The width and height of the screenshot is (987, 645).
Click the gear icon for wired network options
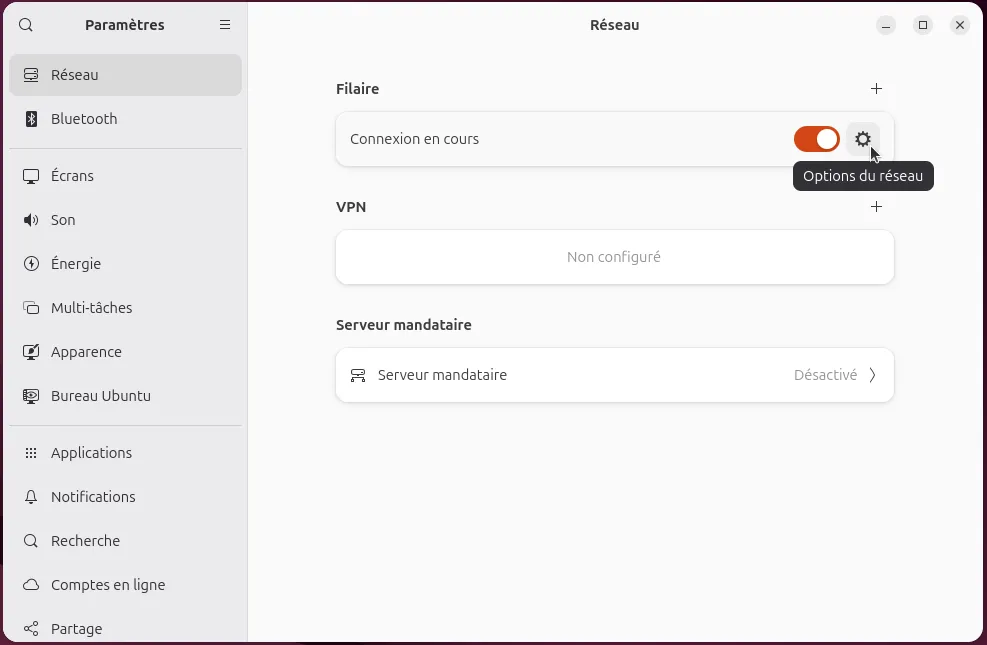[863, 139]
